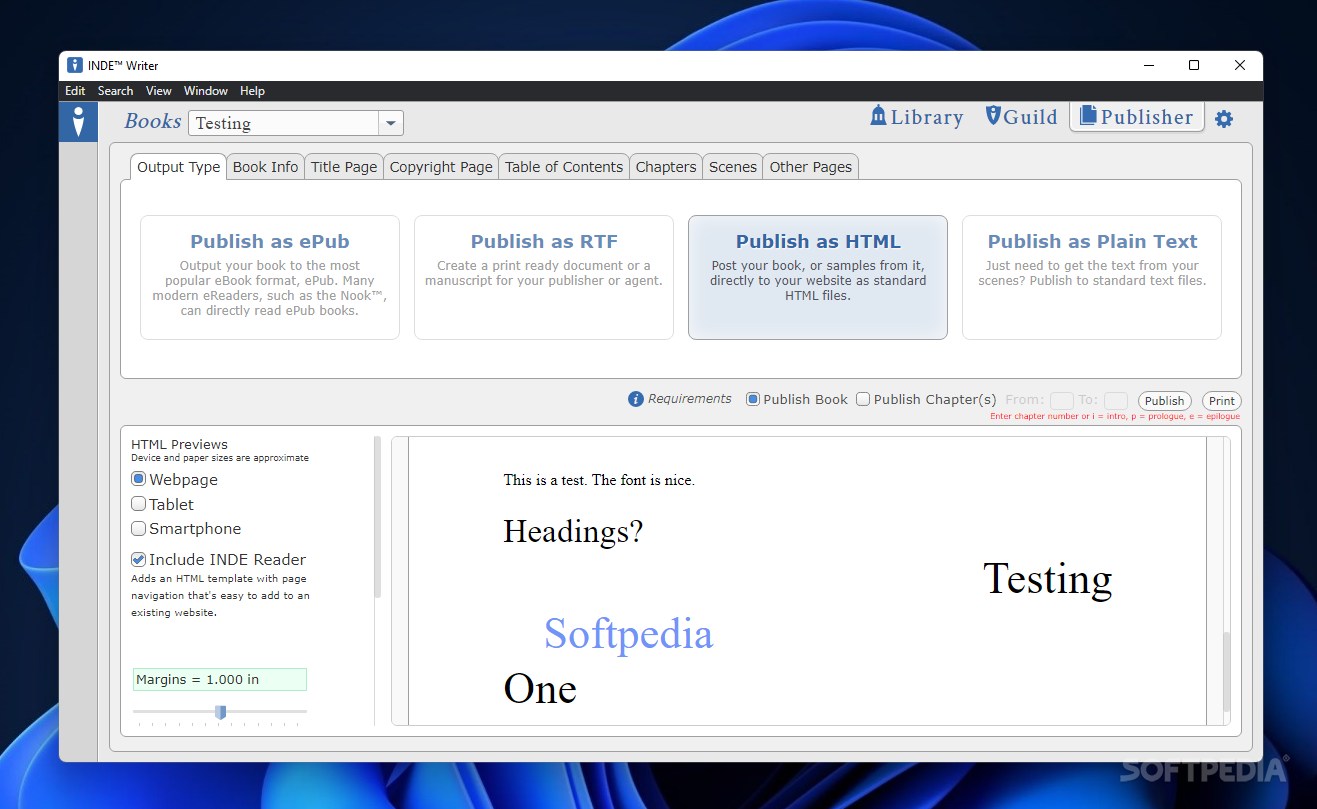Select the Publish Book option

[753, 399]
